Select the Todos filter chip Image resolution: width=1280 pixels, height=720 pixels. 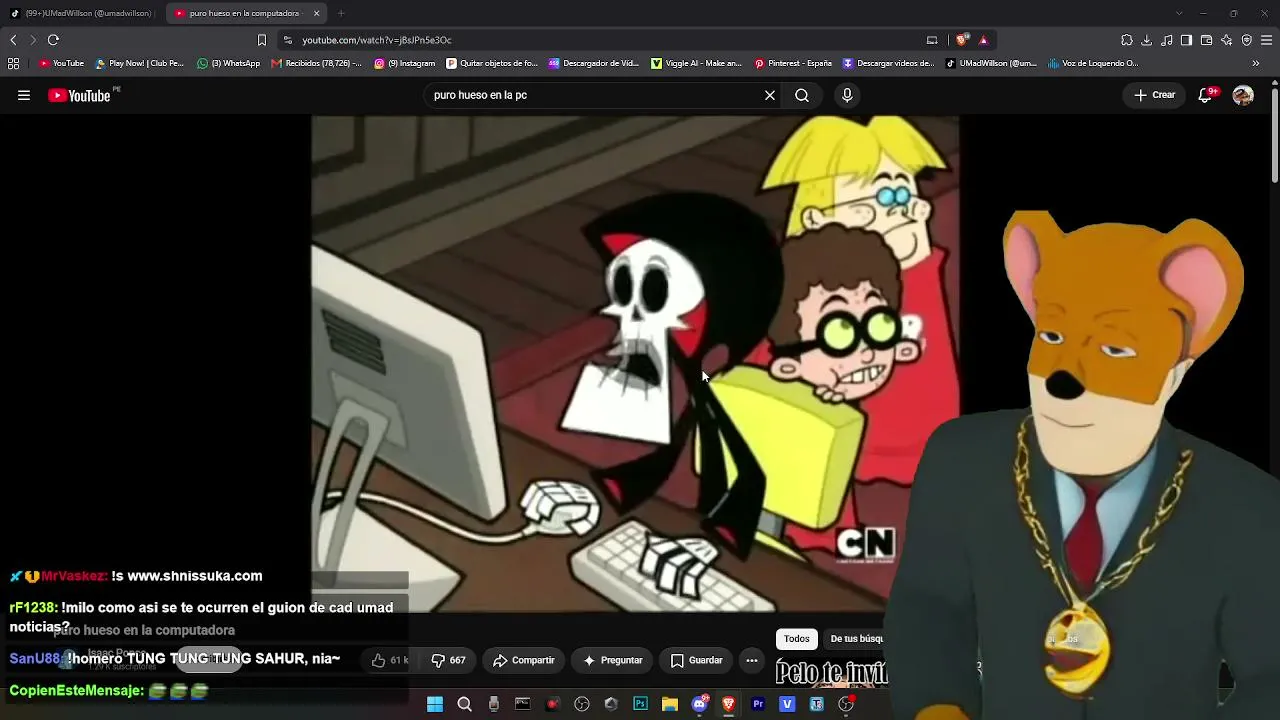pos(797,639)
